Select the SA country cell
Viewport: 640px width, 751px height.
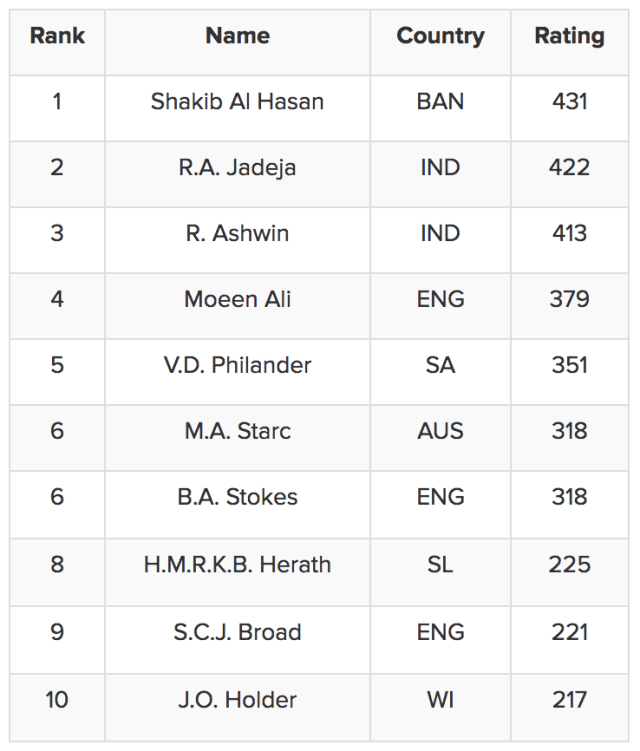[440, 366]
